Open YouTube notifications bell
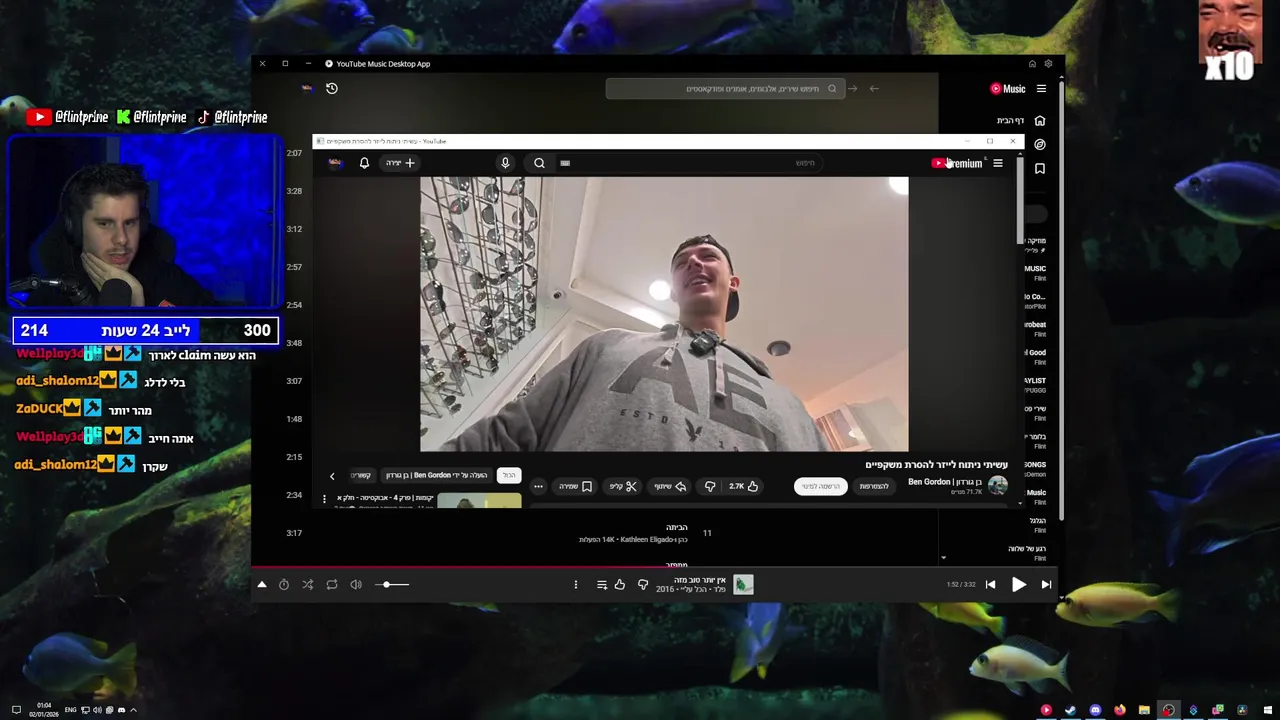 click(x=364, y=163)
